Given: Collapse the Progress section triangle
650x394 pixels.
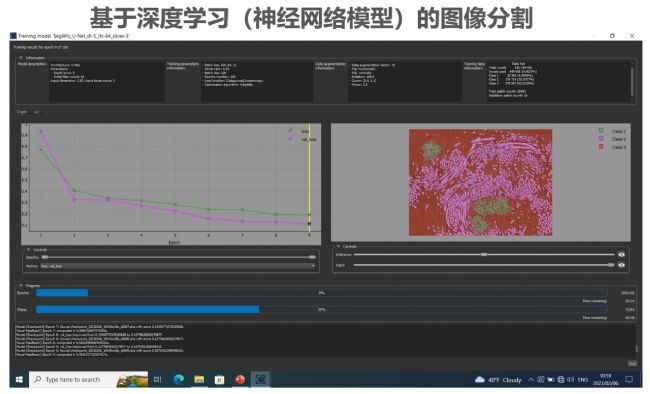Looking at the screenshot, I should click(x=21, y=286).
